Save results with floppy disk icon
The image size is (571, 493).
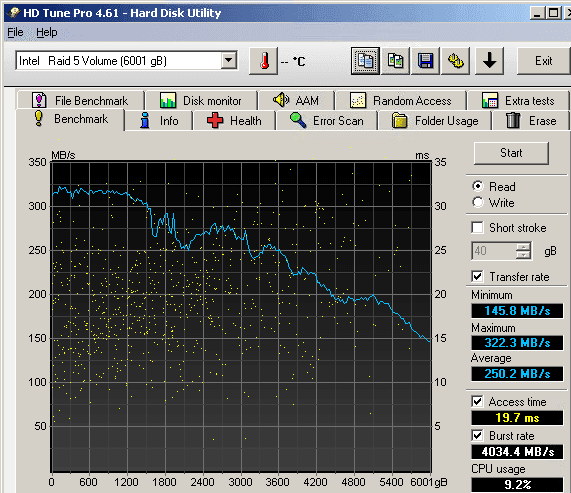pos(425,61)
